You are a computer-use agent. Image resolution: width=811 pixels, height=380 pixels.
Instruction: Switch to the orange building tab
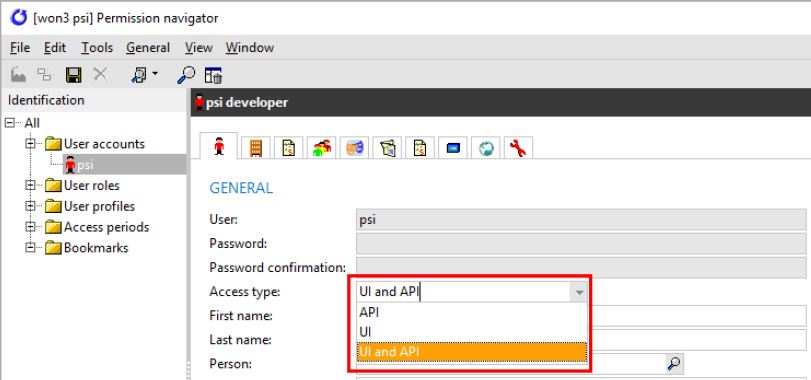coord(256,148)
